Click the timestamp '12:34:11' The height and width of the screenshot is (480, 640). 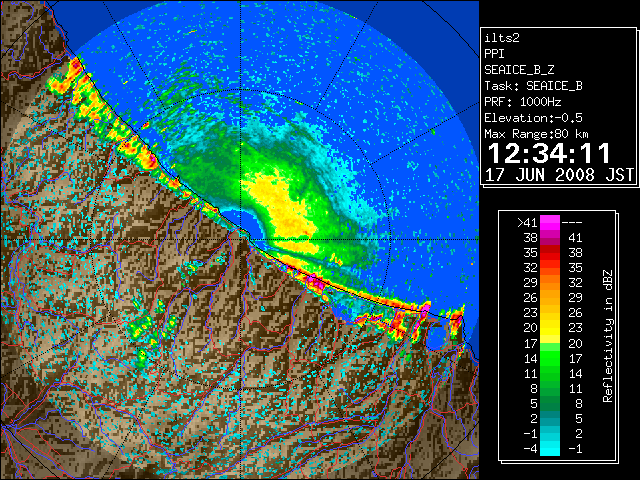(549, 153)
